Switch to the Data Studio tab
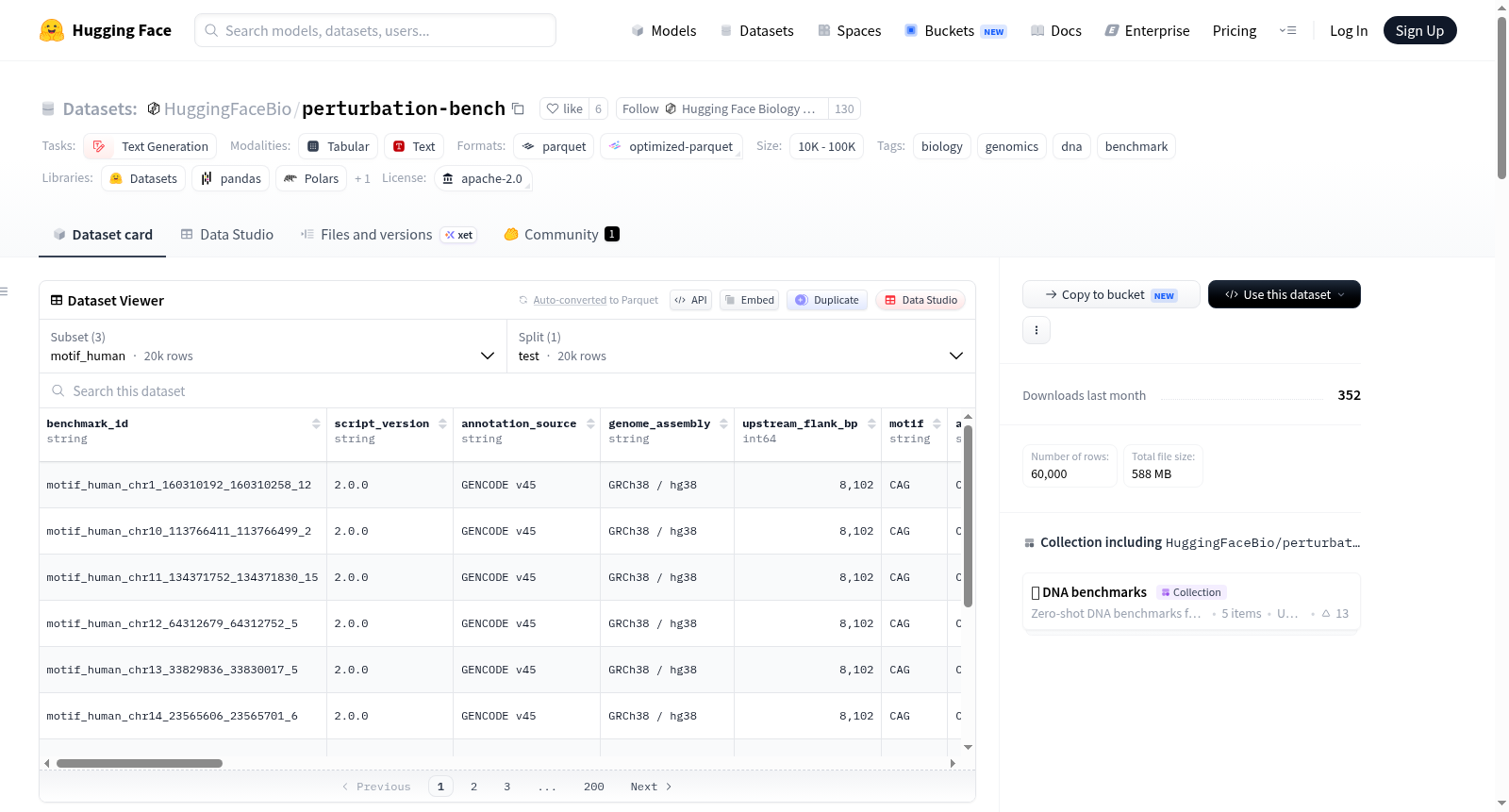The image size is (1509, 812). point(227,235)
